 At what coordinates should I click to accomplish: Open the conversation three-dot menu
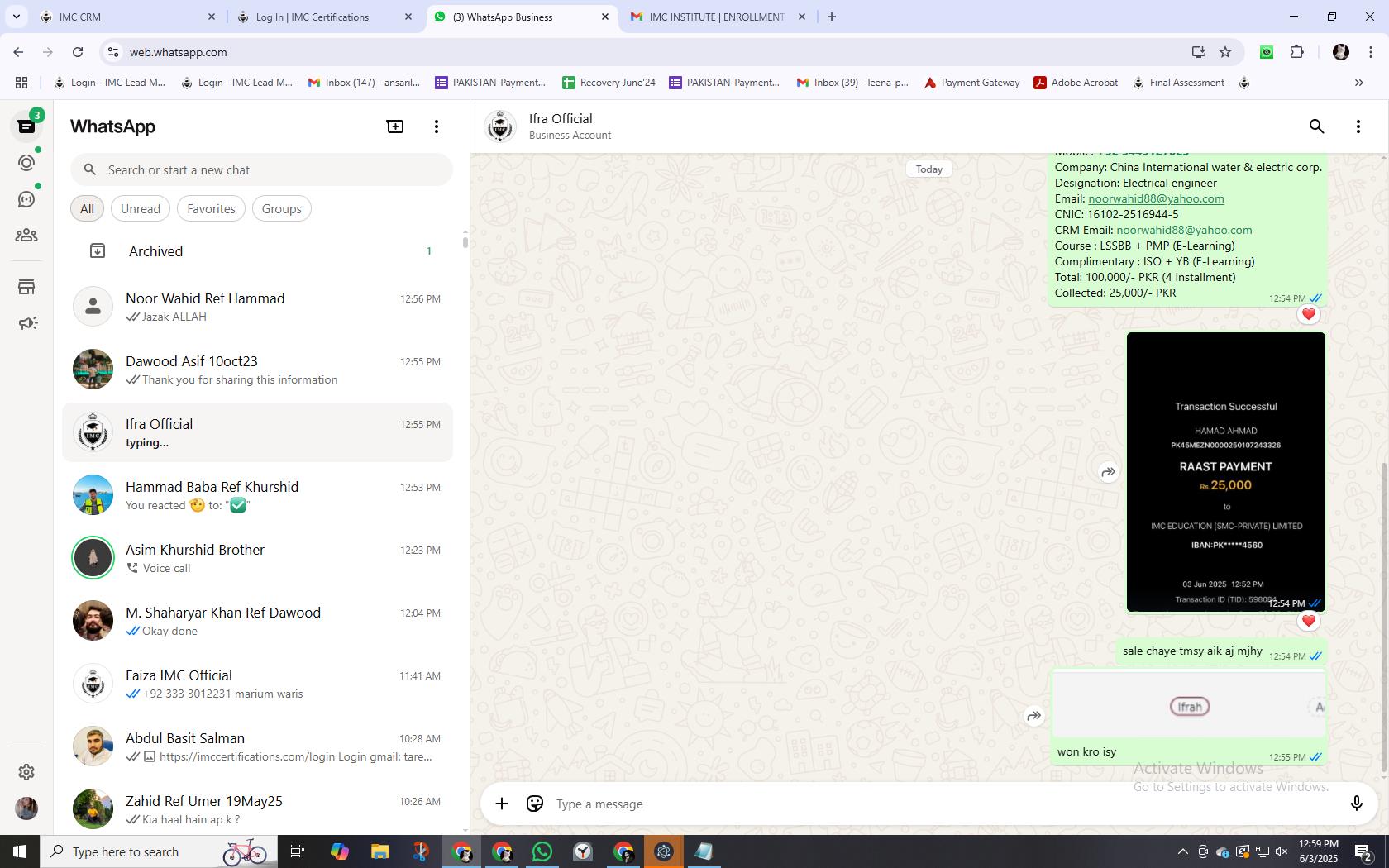pos(1358,126)
